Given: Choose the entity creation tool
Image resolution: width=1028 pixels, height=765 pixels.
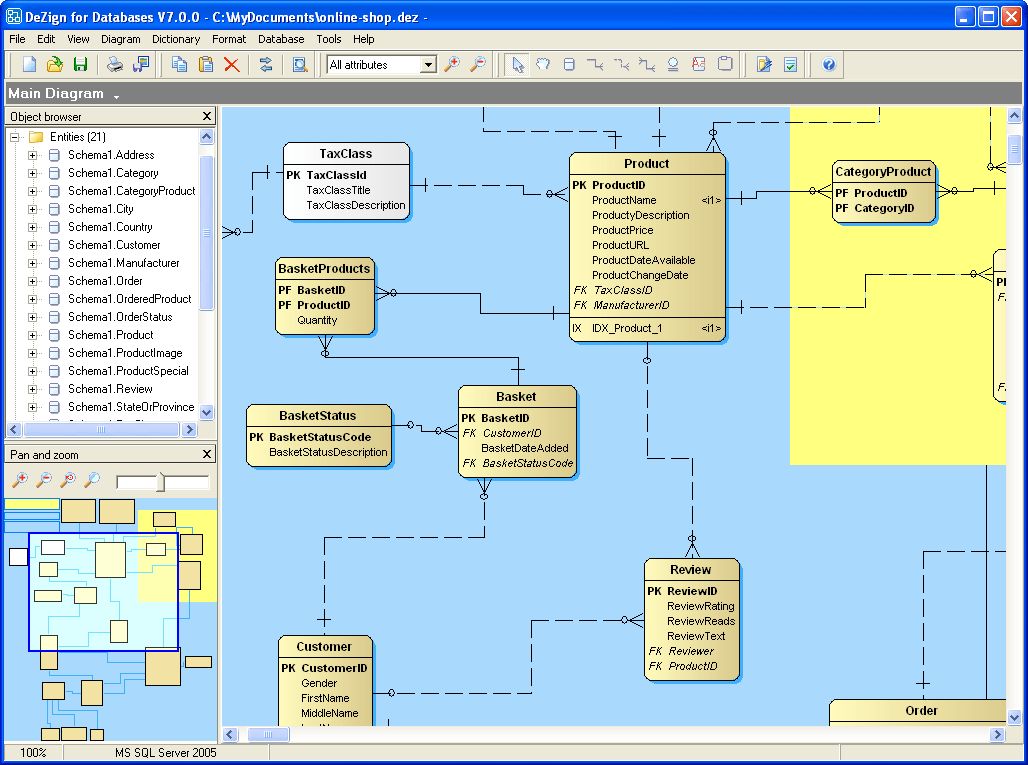Looking at the screenshot, I should coord(568,64).
